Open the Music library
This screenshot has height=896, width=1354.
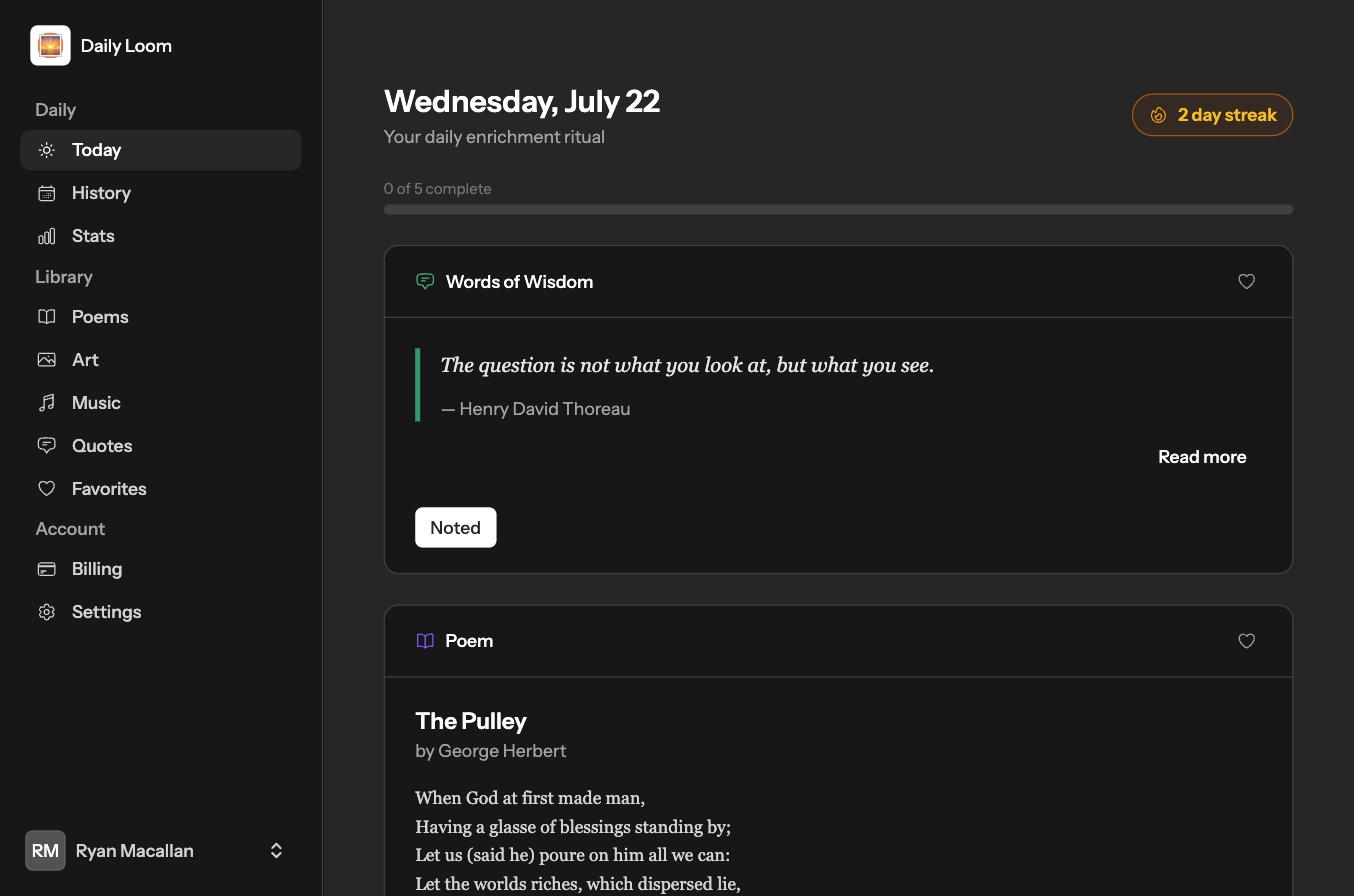[161, 403]
